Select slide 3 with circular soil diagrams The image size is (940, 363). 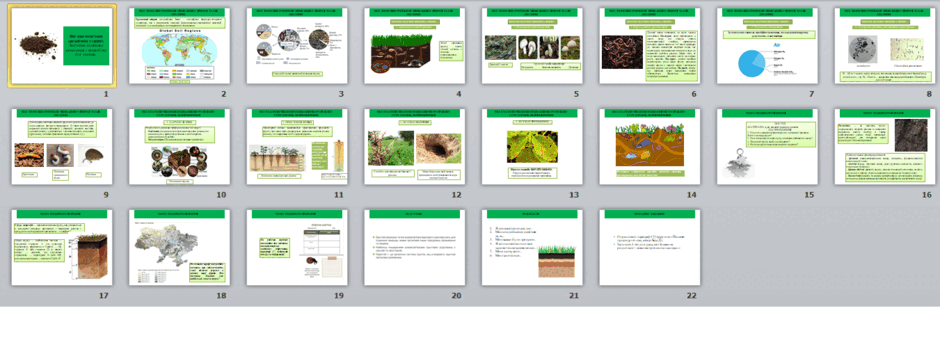pos(297,46)
